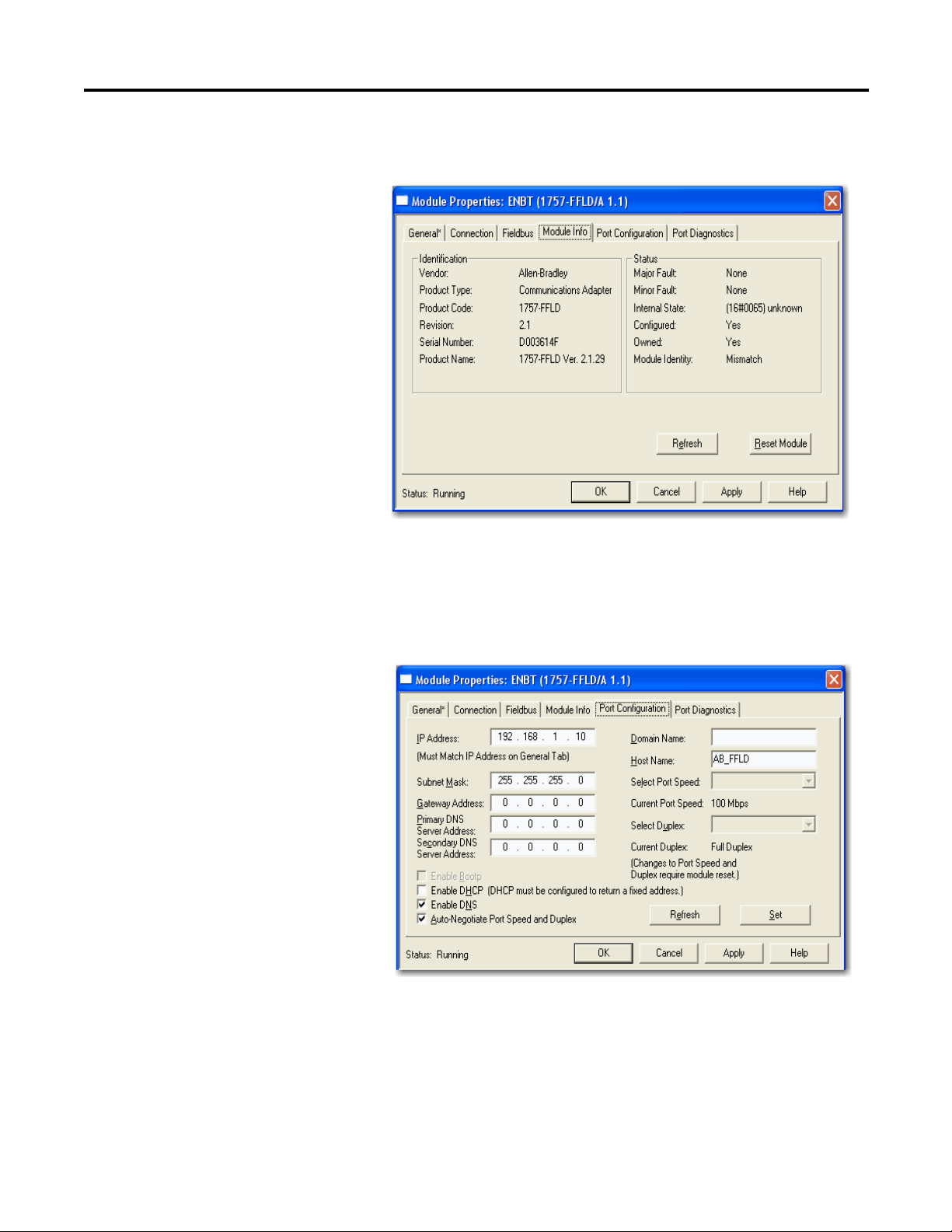
Task: Click the Domain Name field
Action: [764, 738]
